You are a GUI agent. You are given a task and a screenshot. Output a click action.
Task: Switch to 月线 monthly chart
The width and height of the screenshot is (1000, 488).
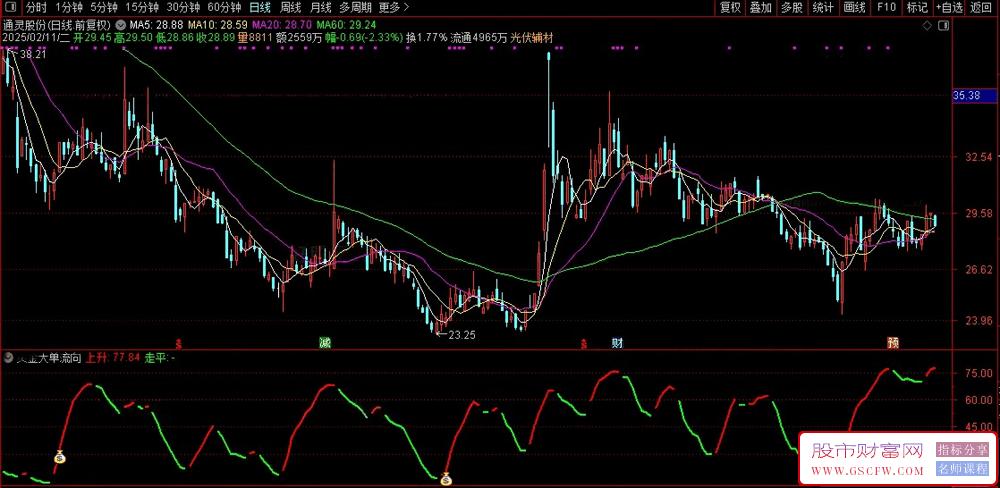coord(321,8)
